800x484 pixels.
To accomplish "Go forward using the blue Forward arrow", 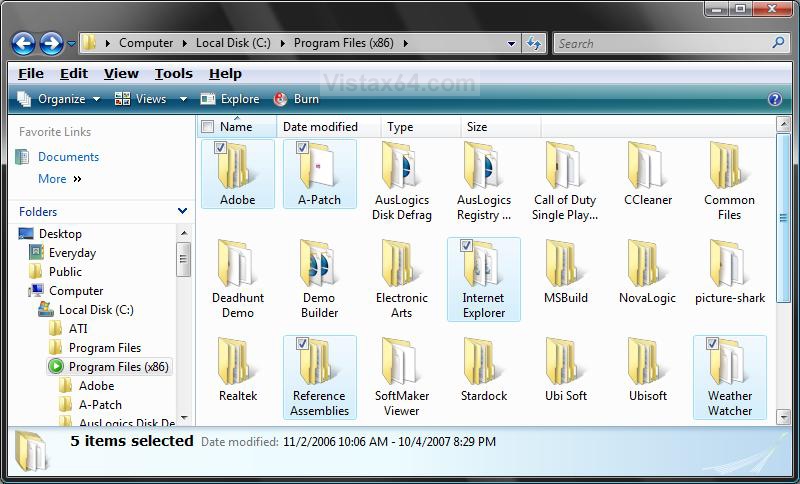I will point(52,44).
